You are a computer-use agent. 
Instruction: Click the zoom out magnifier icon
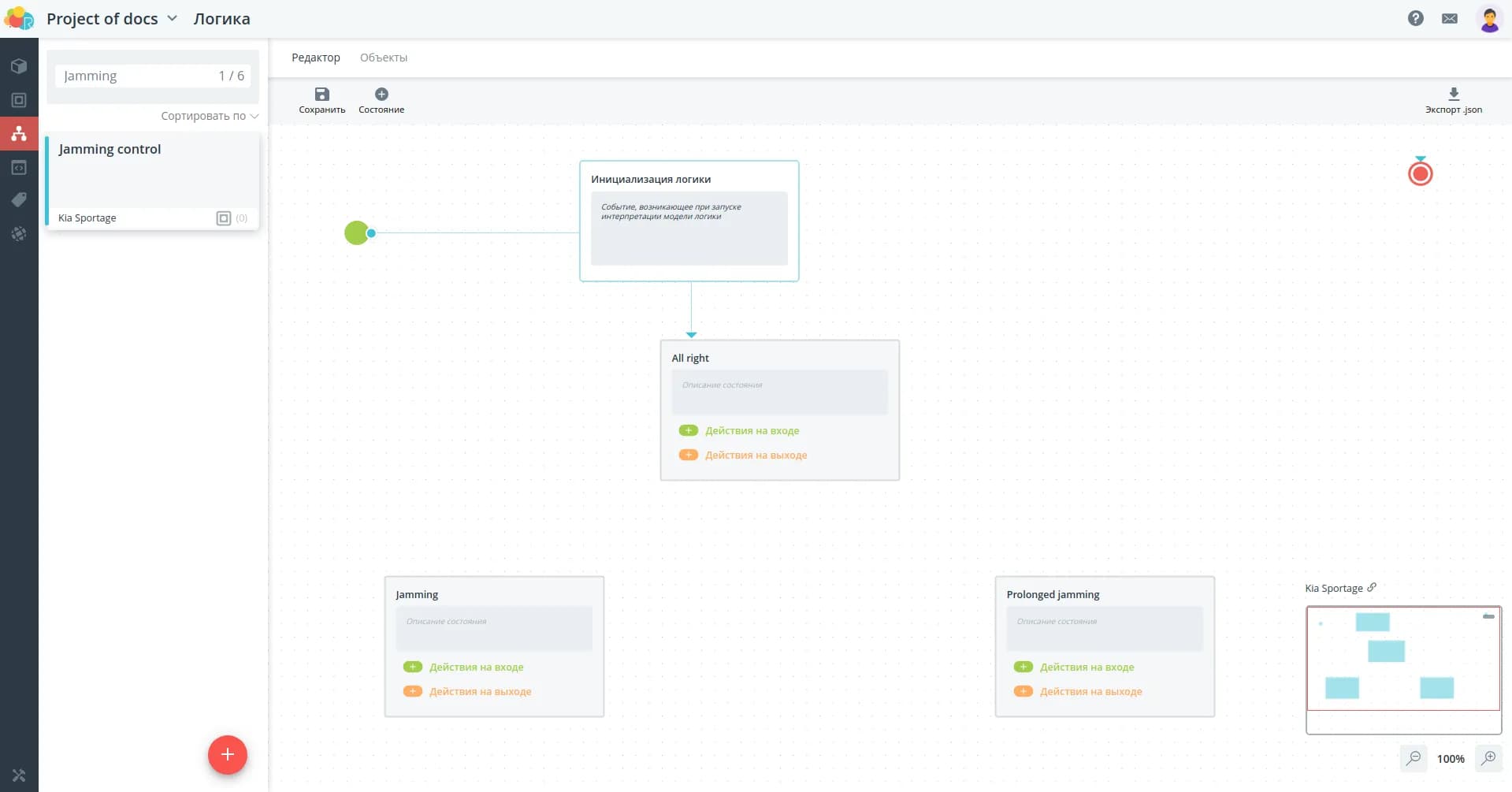tap(1414, 758)
